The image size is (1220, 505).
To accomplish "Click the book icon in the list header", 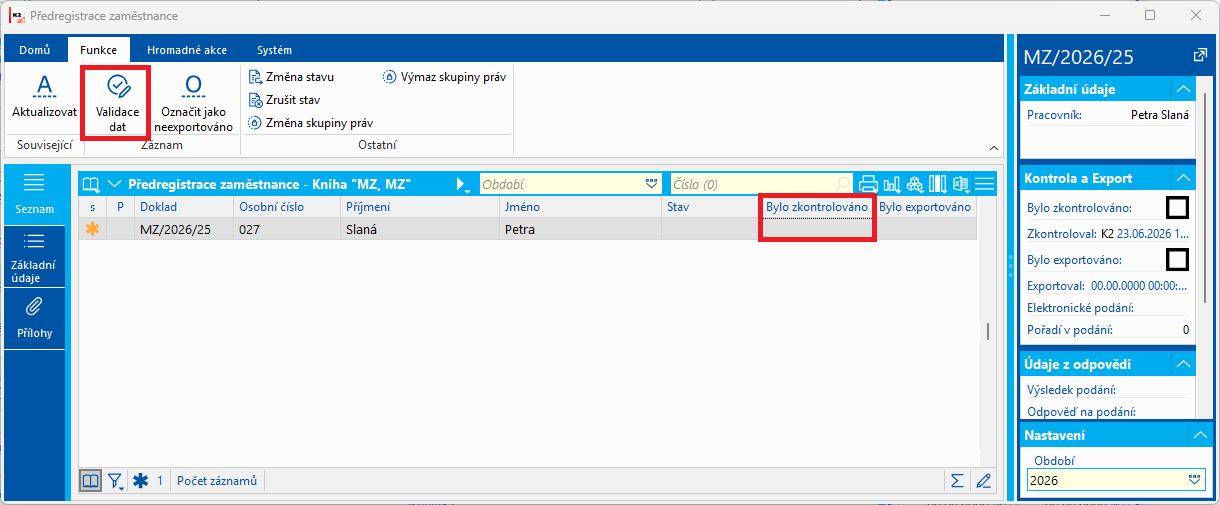I will click(x=91, y=184).
